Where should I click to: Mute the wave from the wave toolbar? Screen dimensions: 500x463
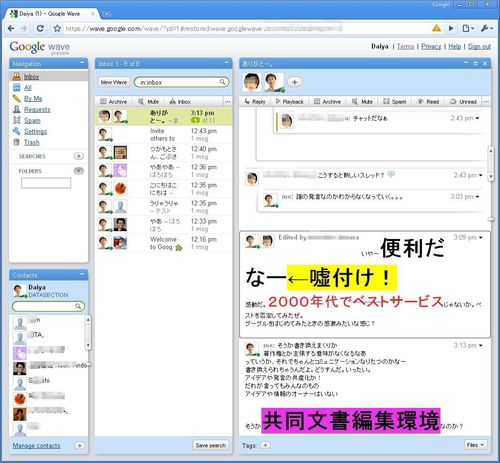coord(362,101)
